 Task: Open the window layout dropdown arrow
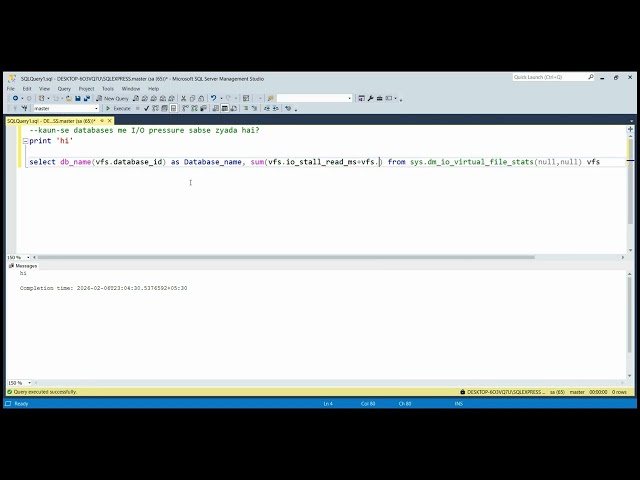[396, 98]
